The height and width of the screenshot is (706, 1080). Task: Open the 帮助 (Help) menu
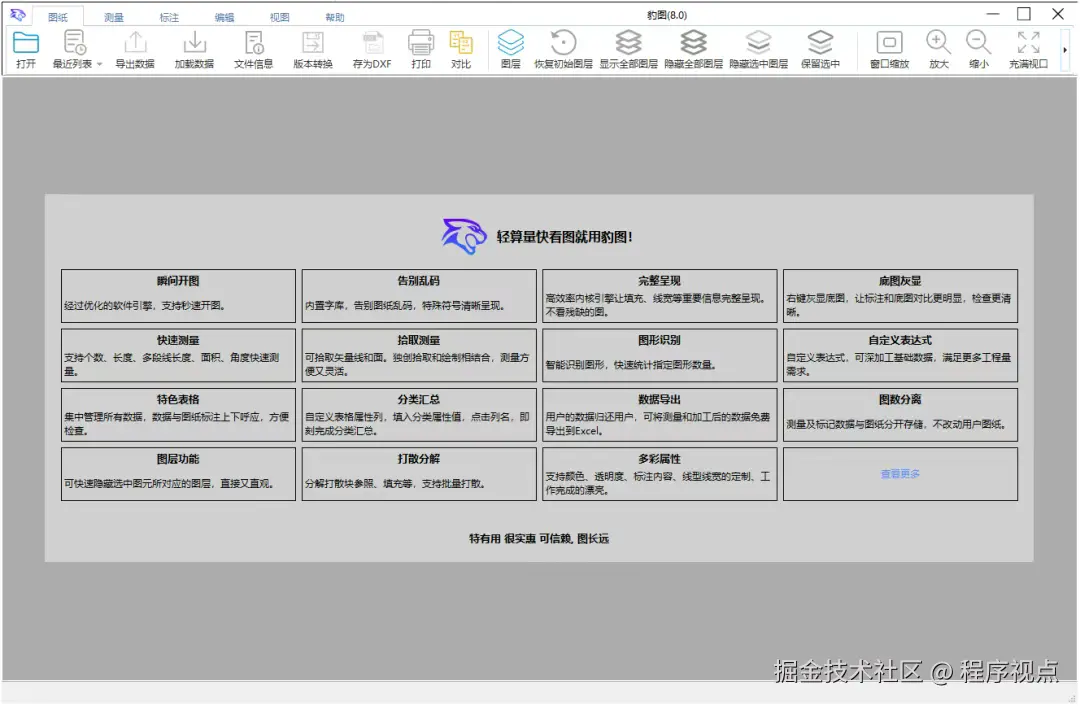[334, 15]
